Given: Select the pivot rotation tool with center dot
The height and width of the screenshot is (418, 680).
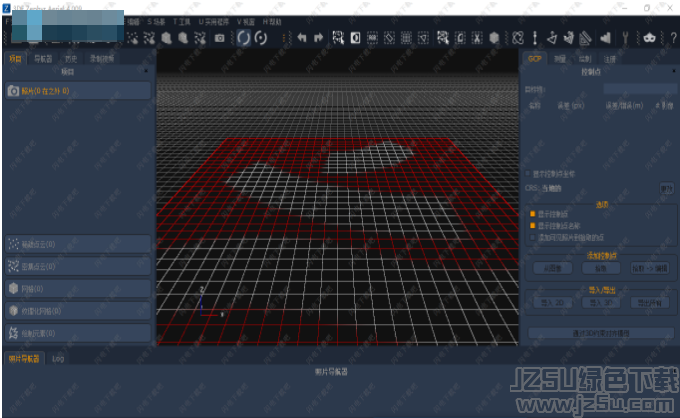Looking at the screenshot, I should coord(261,38).
